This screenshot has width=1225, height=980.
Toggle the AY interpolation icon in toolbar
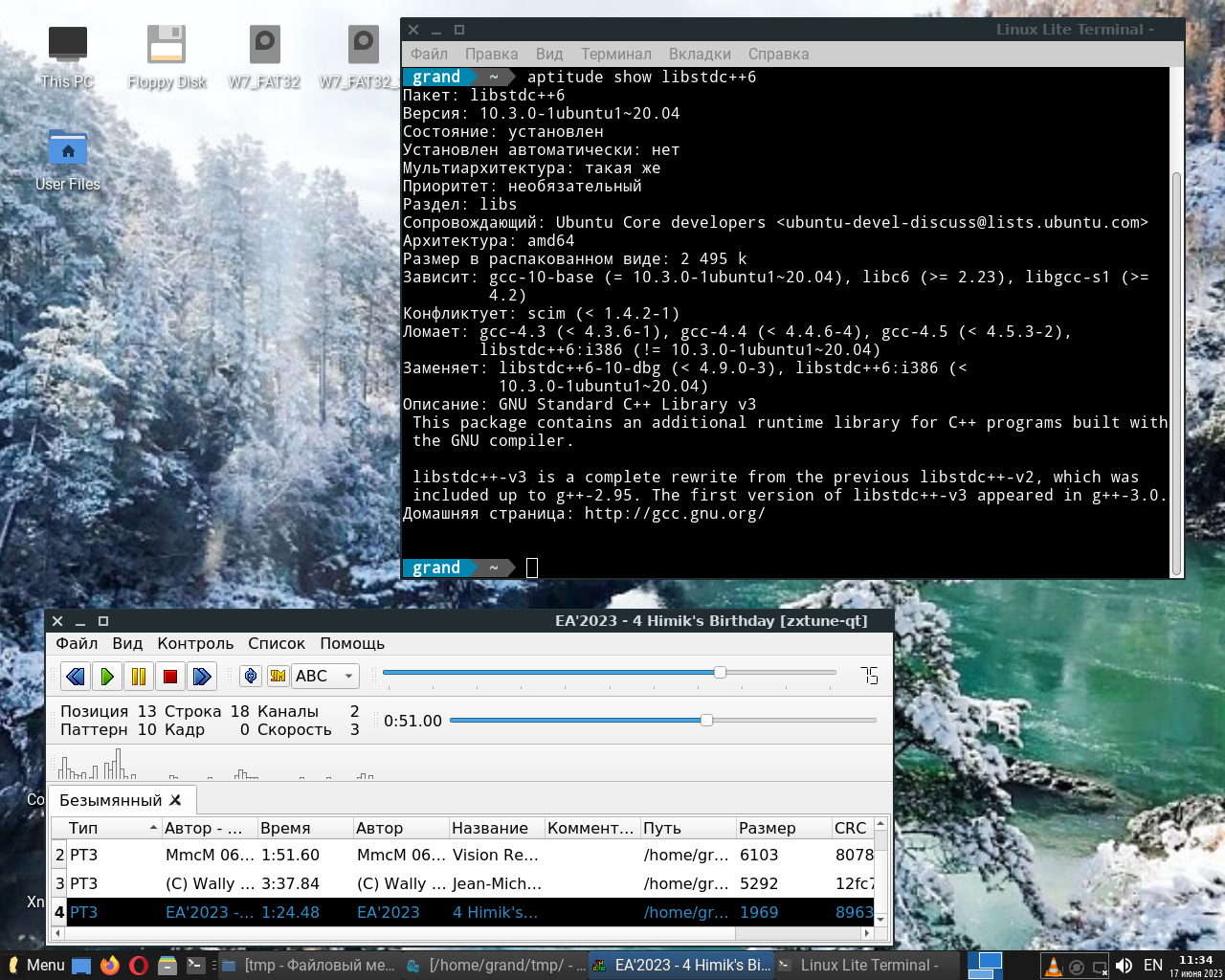coord(251,676)
